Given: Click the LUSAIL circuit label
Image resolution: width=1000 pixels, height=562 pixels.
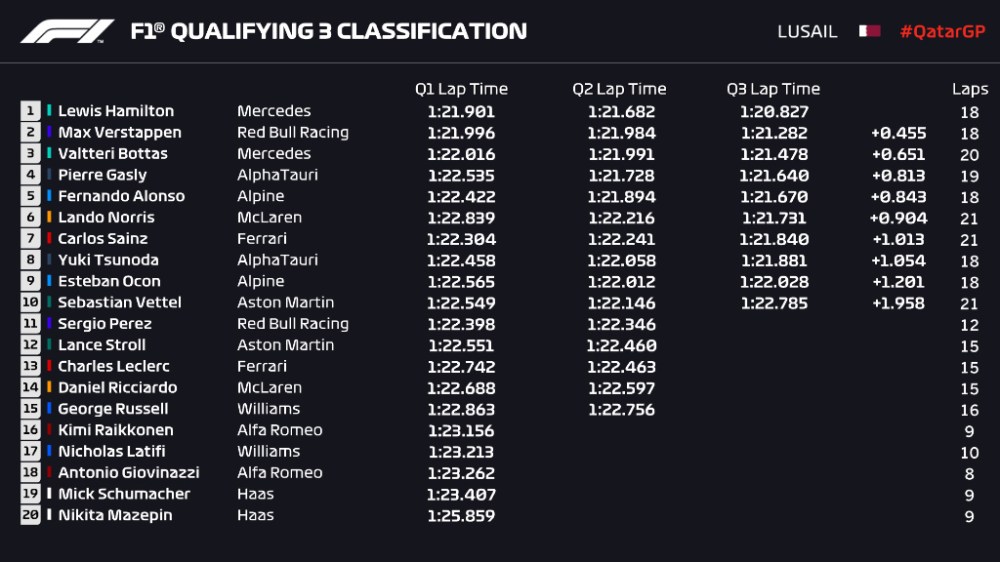Looking at the screenshot, I should pos(809,31).
